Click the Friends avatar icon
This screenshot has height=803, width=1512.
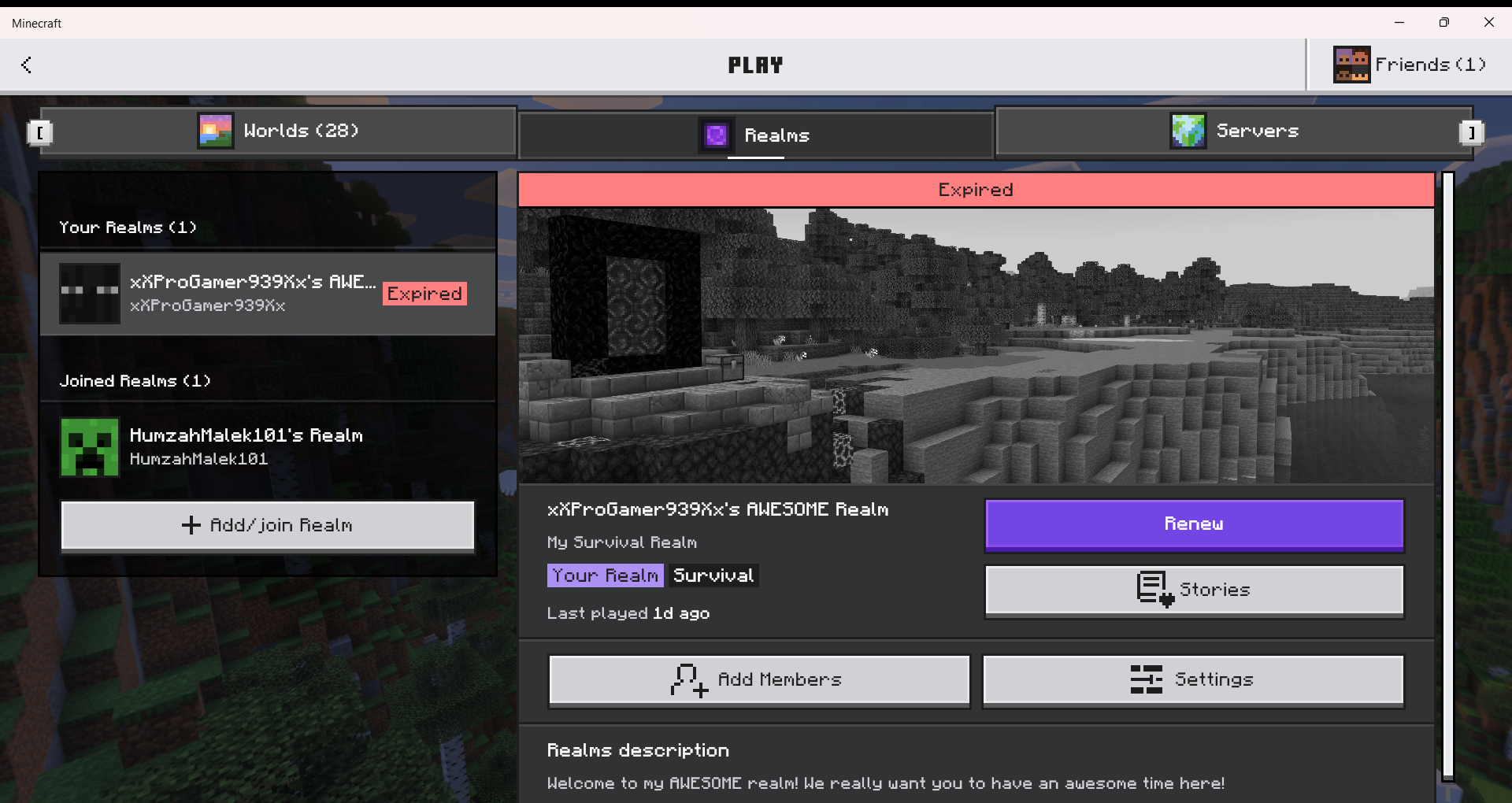coord(1351,65)
